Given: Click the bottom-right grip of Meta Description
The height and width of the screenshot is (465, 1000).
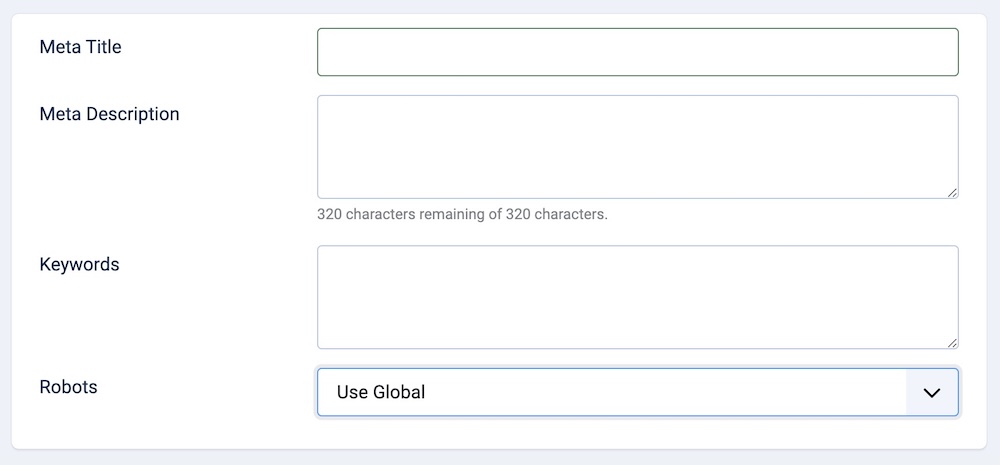Looking at the screenshot, I should pos(952,192).
